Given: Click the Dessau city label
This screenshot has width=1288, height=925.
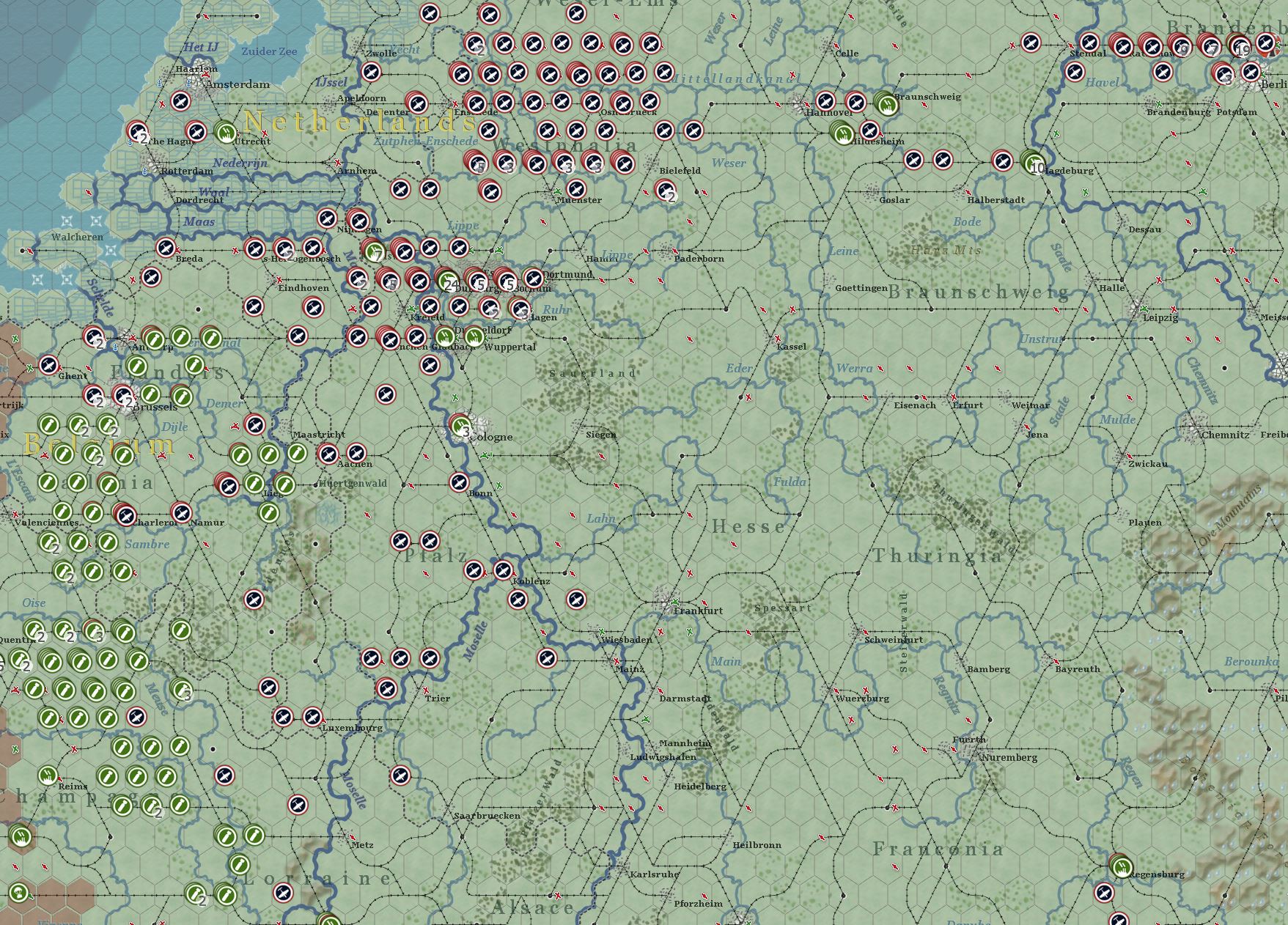Looking at the screenshot, I should click(1145, 229).
